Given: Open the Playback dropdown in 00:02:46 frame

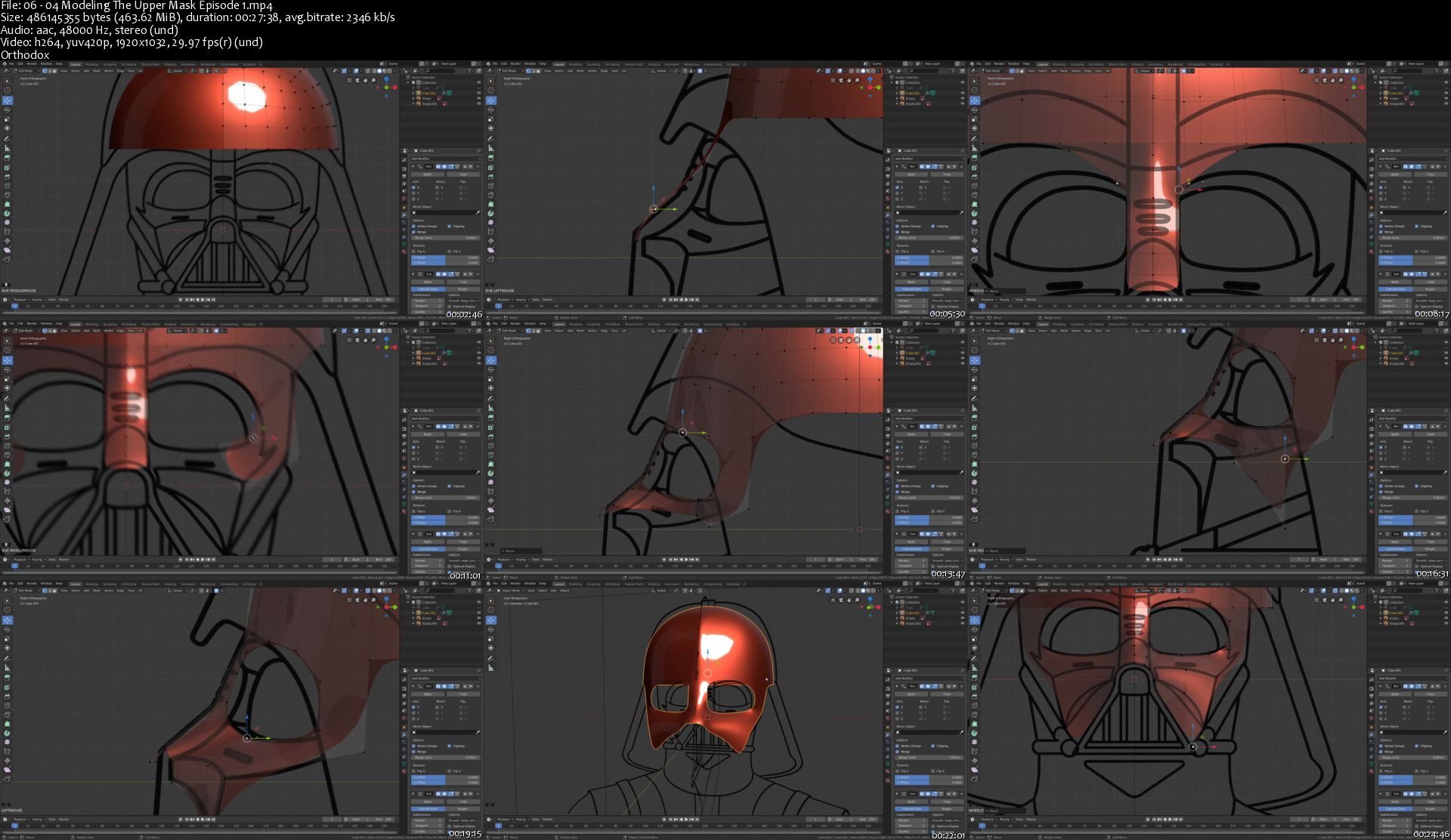Looking at the screenshot, I should click(x=20, y=300).
